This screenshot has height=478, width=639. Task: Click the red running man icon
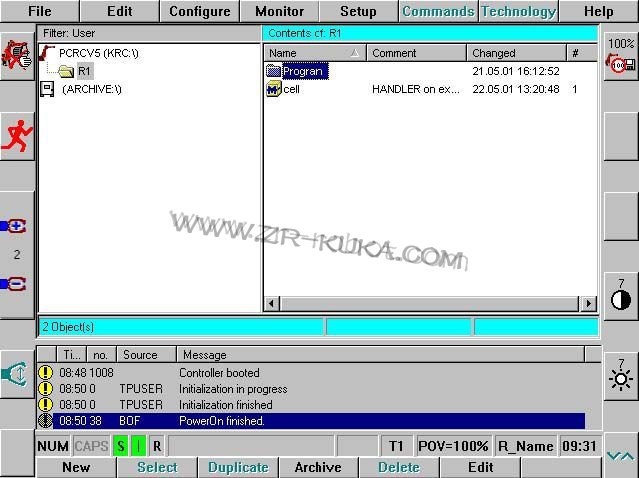click(x=17, y=136)
